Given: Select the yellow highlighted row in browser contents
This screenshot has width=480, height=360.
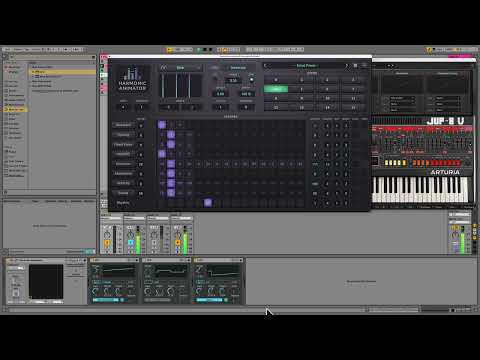Looking at the screenshot, I should (x=63, y=72).
